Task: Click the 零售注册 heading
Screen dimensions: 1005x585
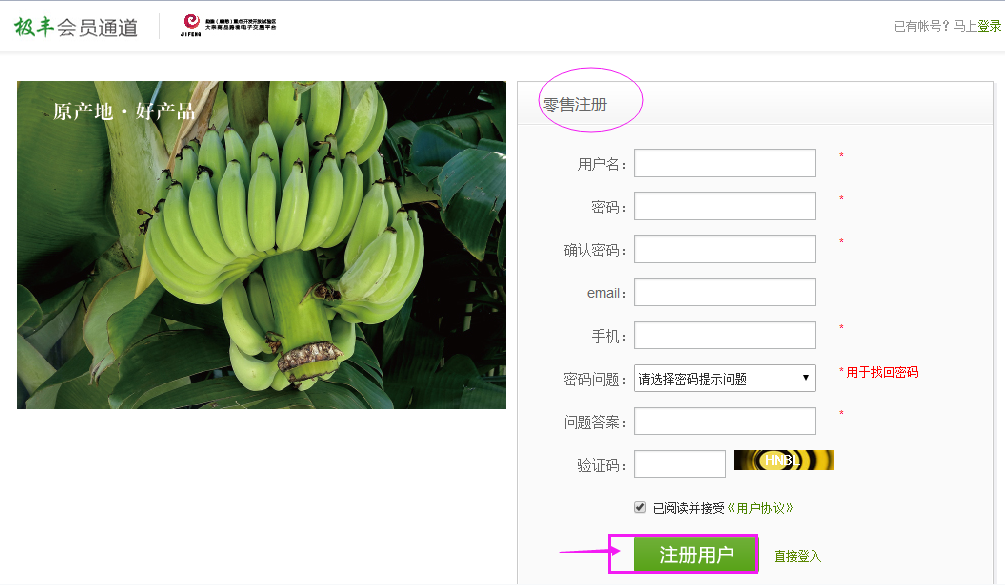Action: [x=575, y=104]
